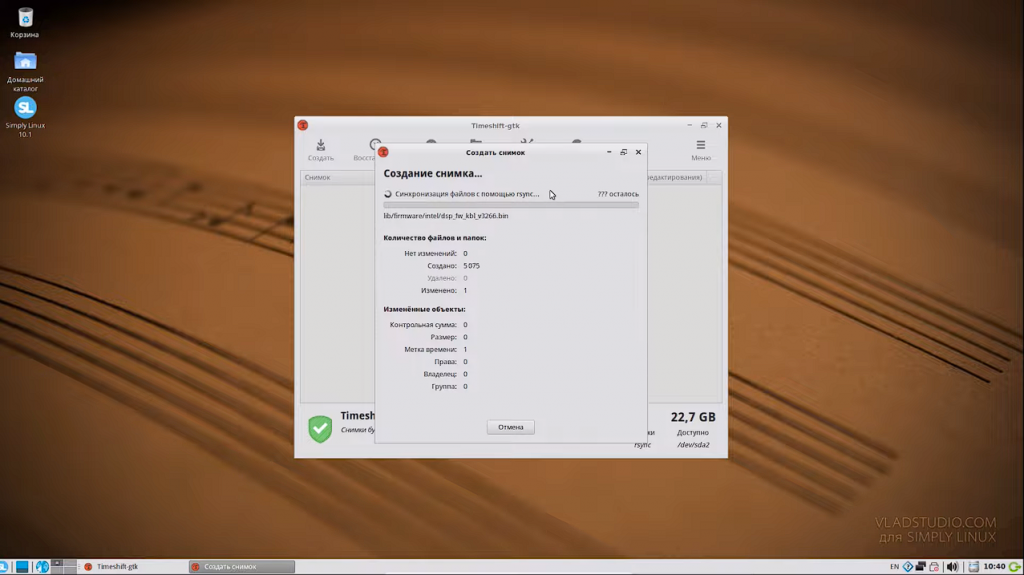Image resolution: width=1024 pixels, height=575 pixels.
Task: Click the Метка времени row label
Action: coord(430,350)
